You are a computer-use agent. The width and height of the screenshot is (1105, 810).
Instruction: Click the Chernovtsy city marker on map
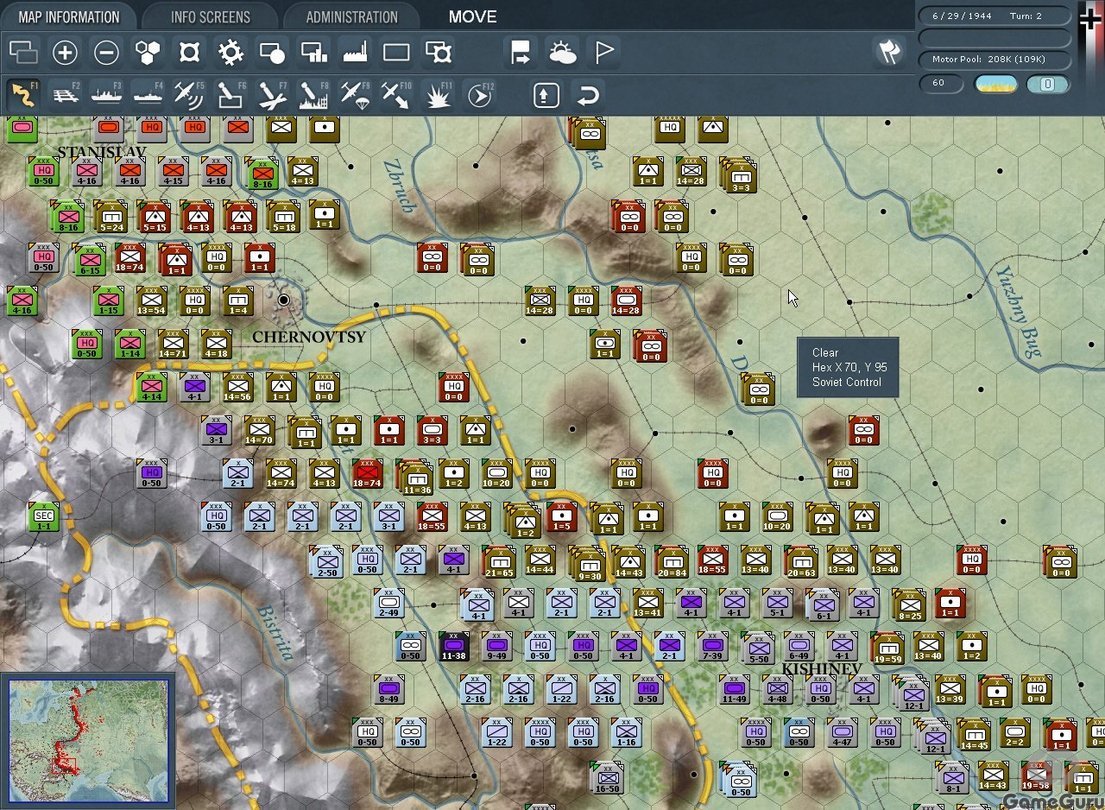pos(284,300)
